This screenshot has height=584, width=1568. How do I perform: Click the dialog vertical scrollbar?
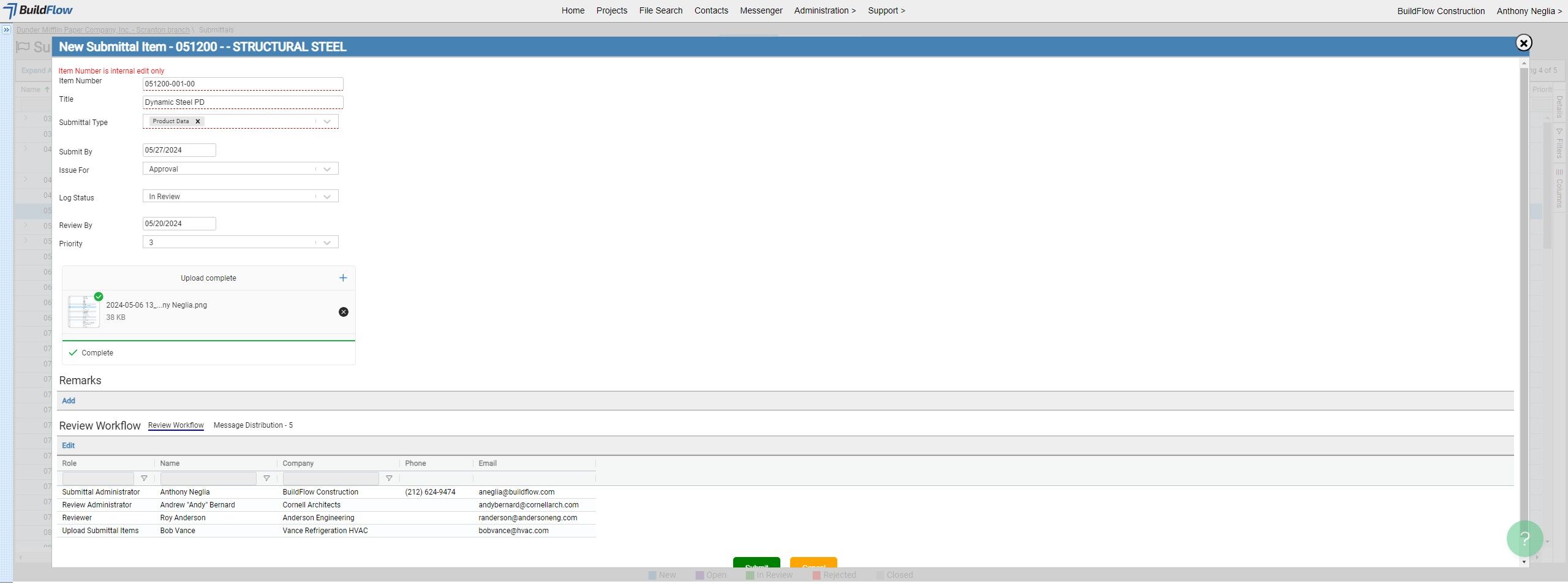(x=1524, y=313)
